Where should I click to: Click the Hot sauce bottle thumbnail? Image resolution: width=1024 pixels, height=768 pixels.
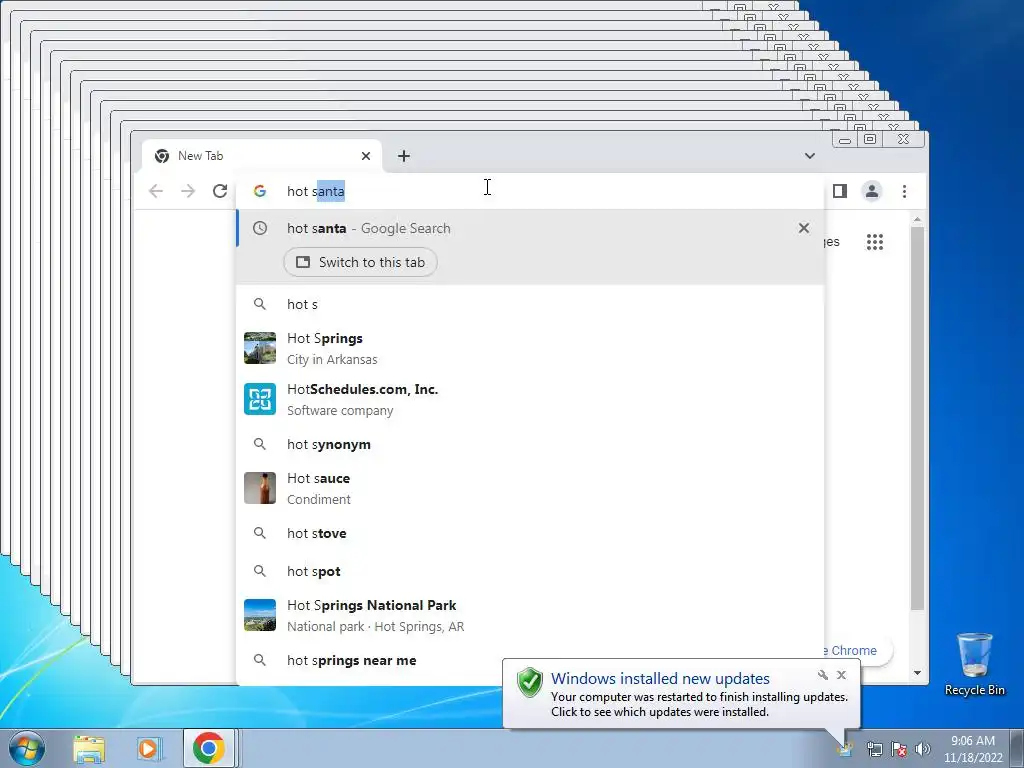(x=260, y=488)
